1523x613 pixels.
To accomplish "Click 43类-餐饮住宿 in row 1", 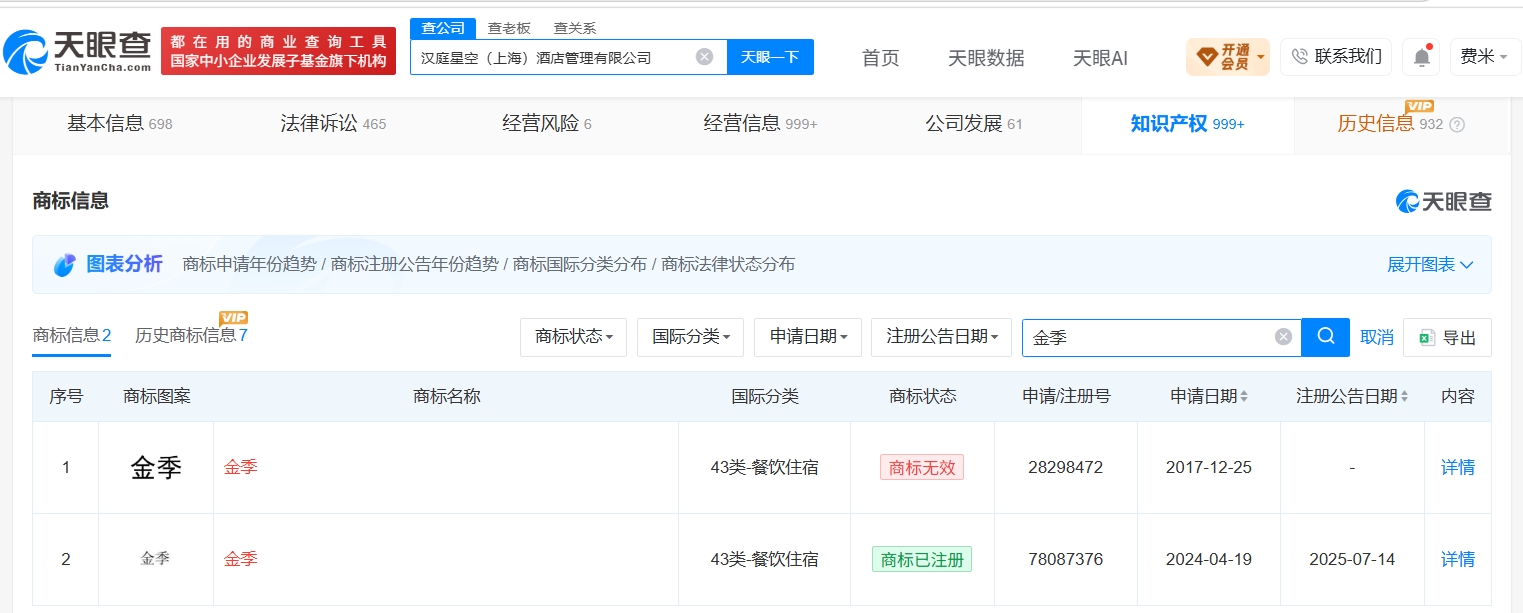I will click(764, 467).
